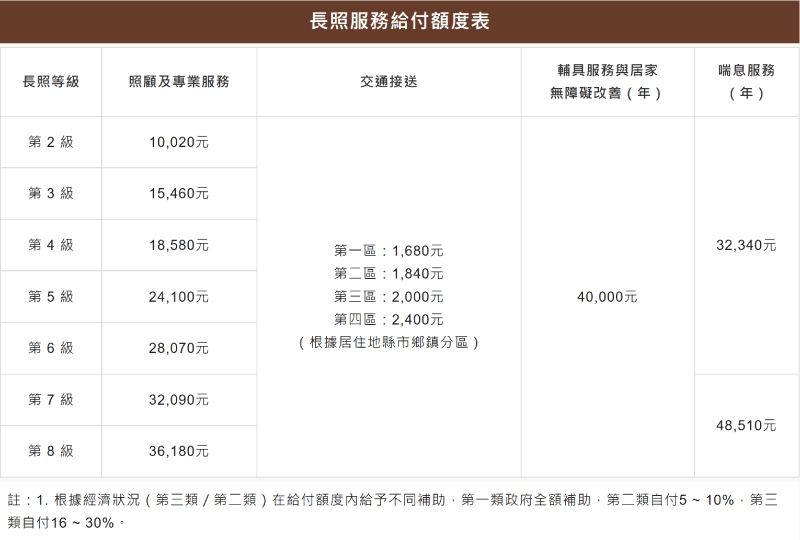The image size is (800, 540).
Task: Select the 長照等級 column header
Action: click(50, 82)
